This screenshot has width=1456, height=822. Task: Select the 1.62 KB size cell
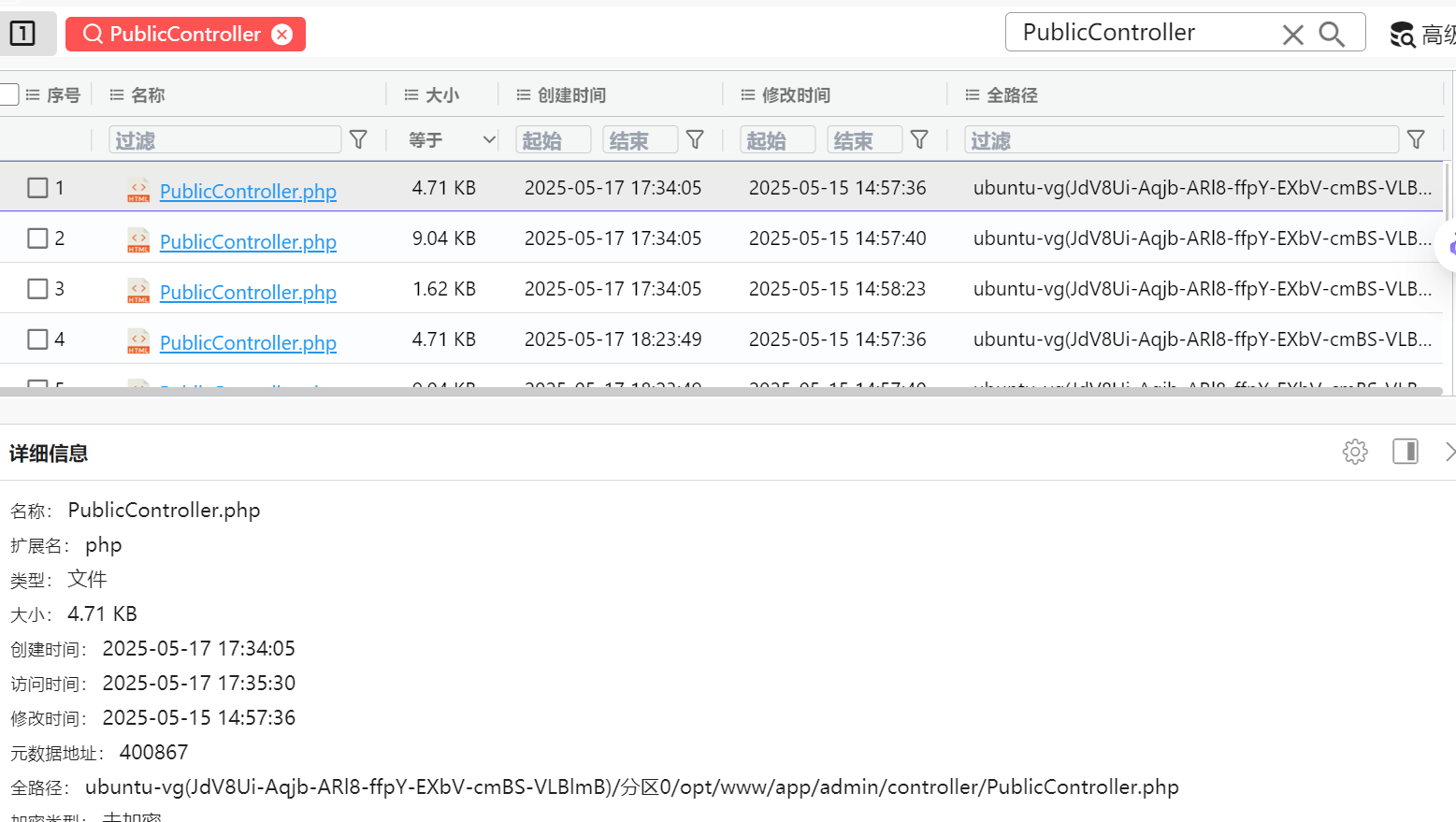[x=444, y=289]
